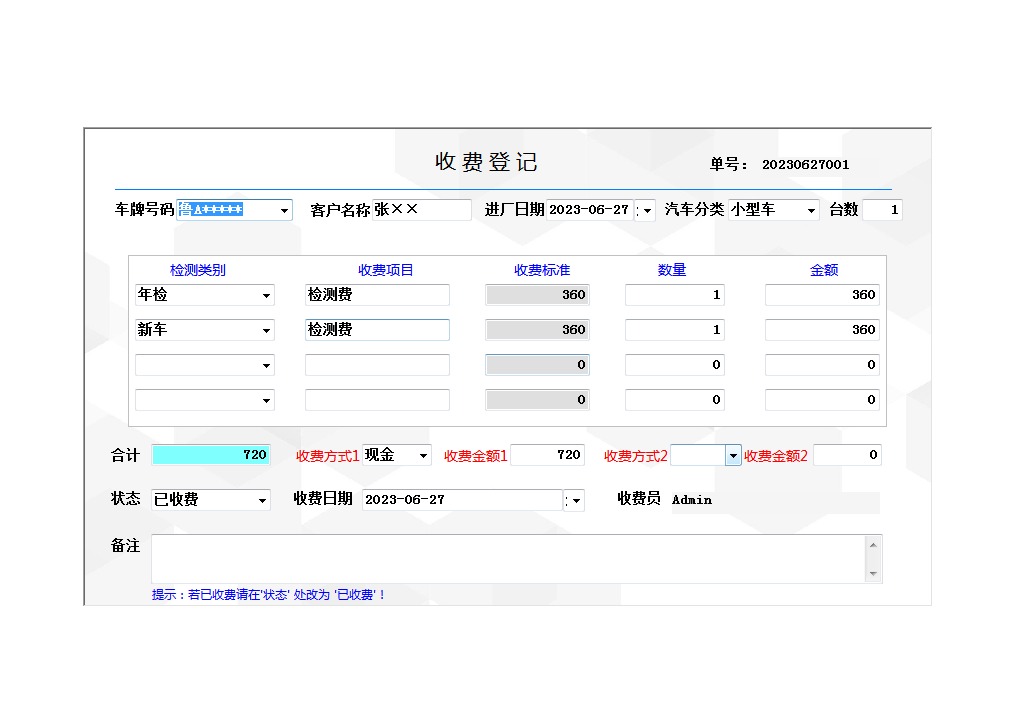Click the 收费项目 field in the 新车 row
This screenshot has height=728, width=1033.
[x=377, y=329]
